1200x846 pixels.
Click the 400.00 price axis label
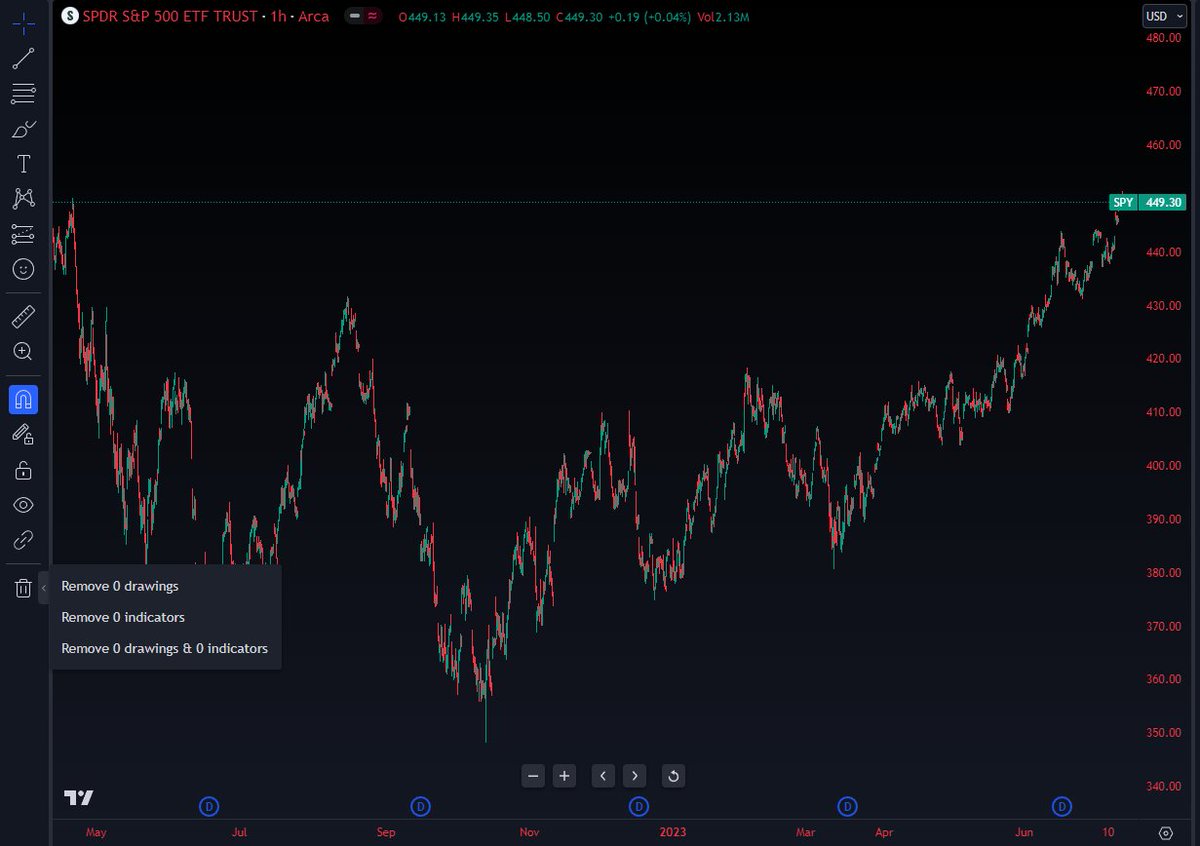[x=1164, y=466]
